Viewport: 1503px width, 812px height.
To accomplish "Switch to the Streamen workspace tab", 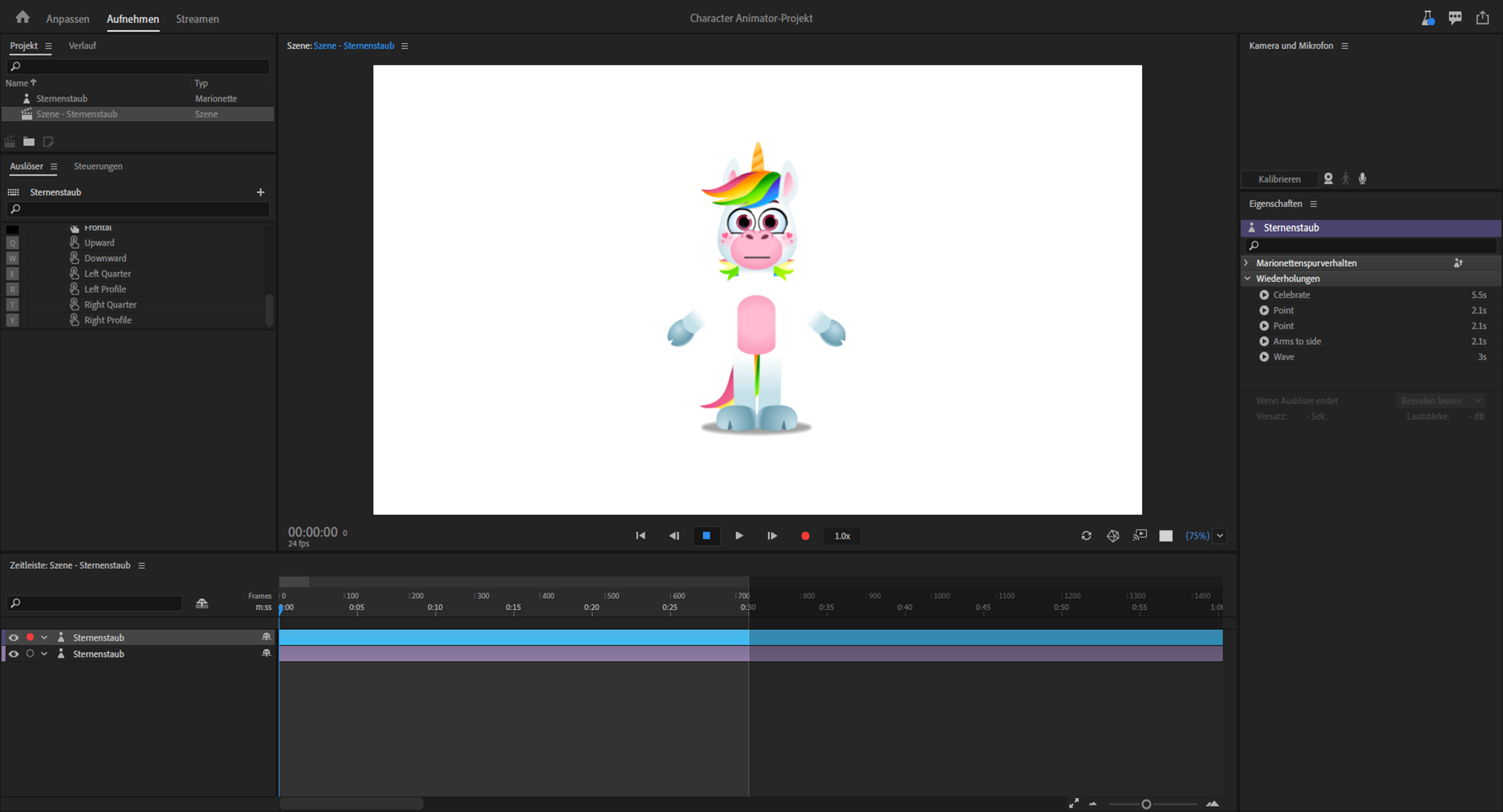I will coord(197,19).
